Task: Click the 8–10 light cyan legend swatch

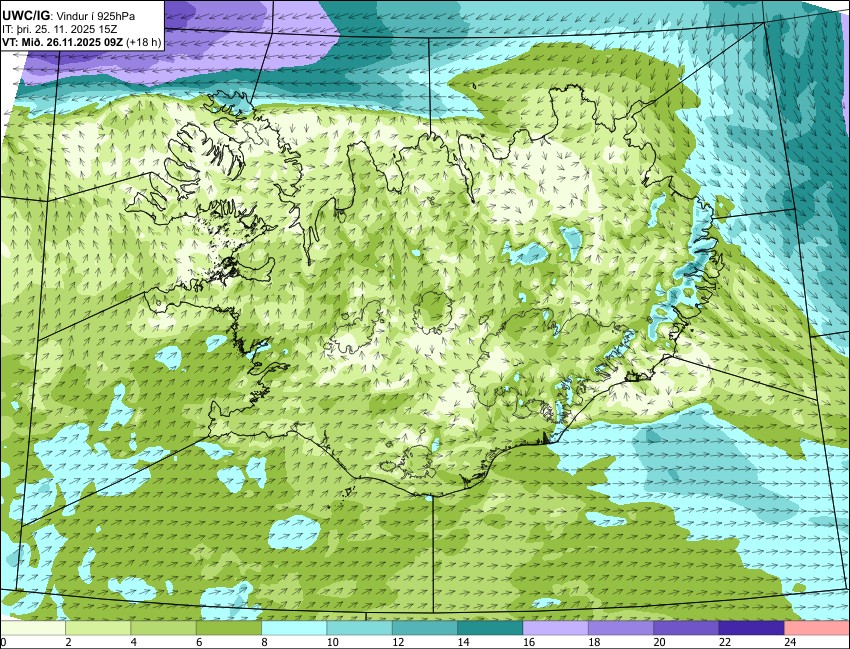Action: click(294, 628)
